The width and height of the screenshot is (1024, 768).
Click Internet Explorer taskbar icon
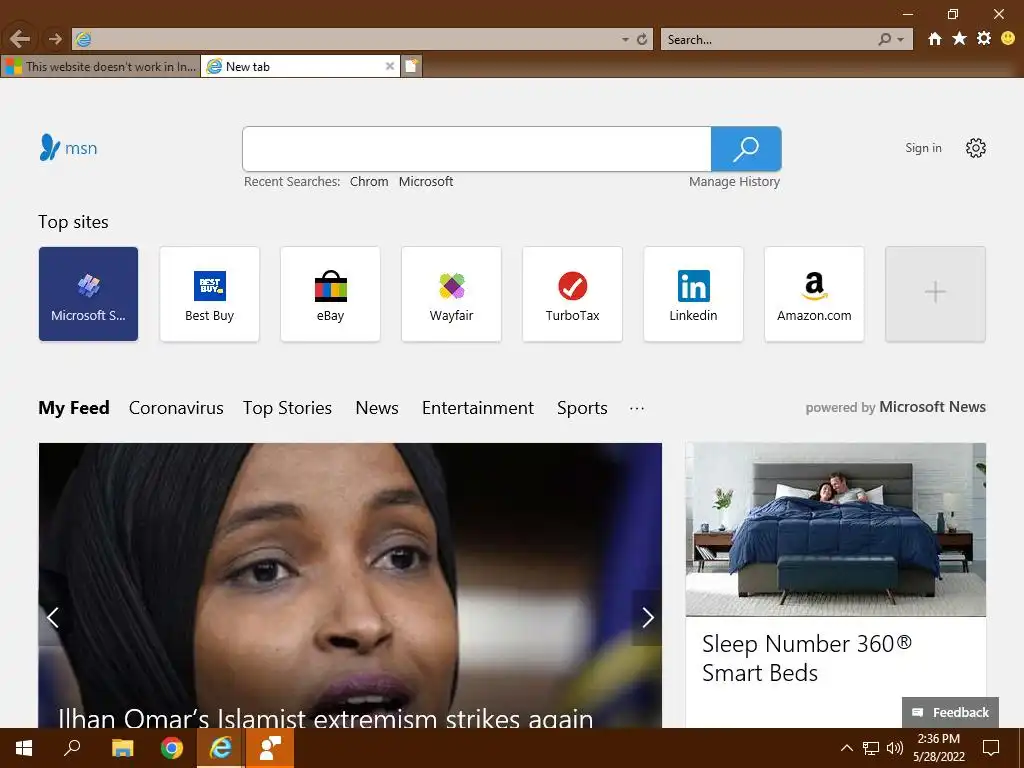(x=221, y=748)
